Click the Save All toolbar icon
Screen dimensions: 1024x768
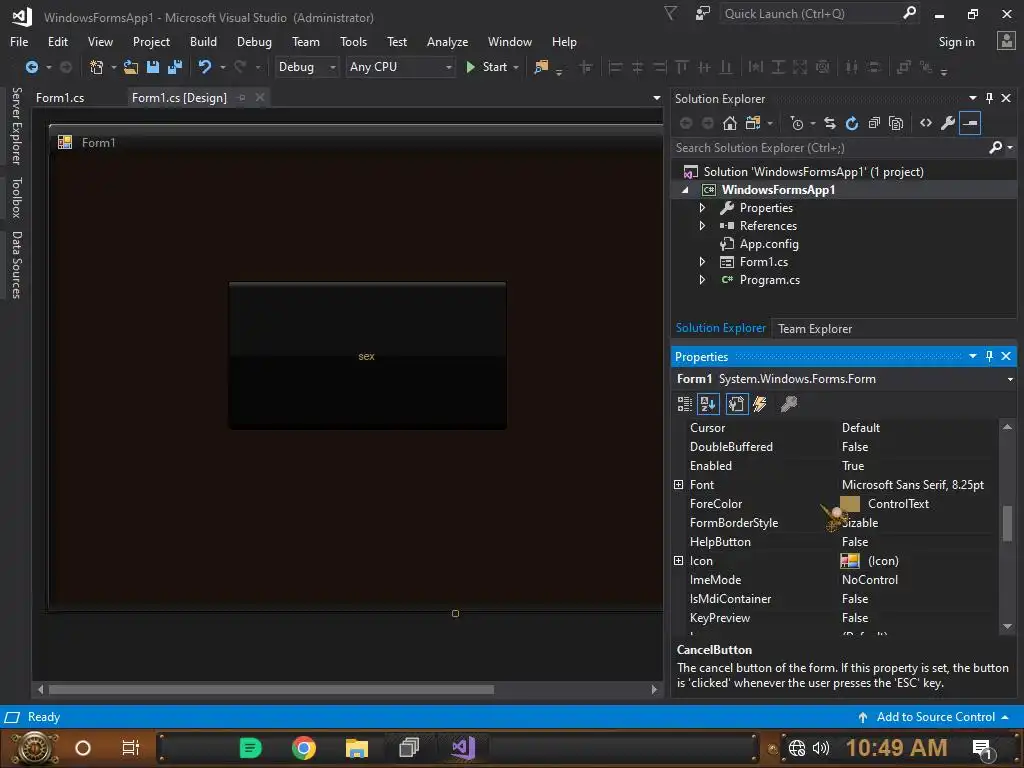coord(174,67)
